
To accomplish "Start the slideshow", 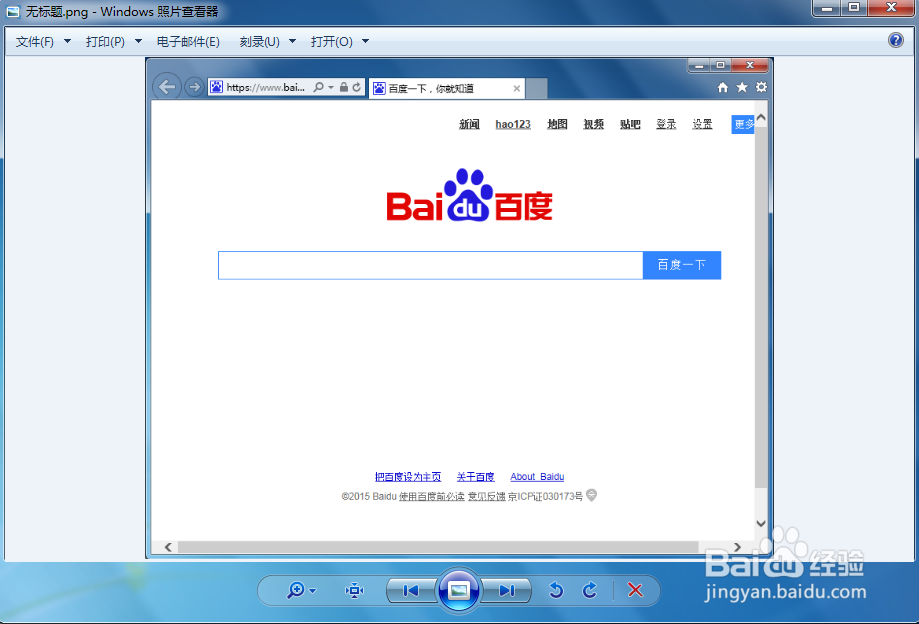I will pyautogui.click(x=458, y=589).
